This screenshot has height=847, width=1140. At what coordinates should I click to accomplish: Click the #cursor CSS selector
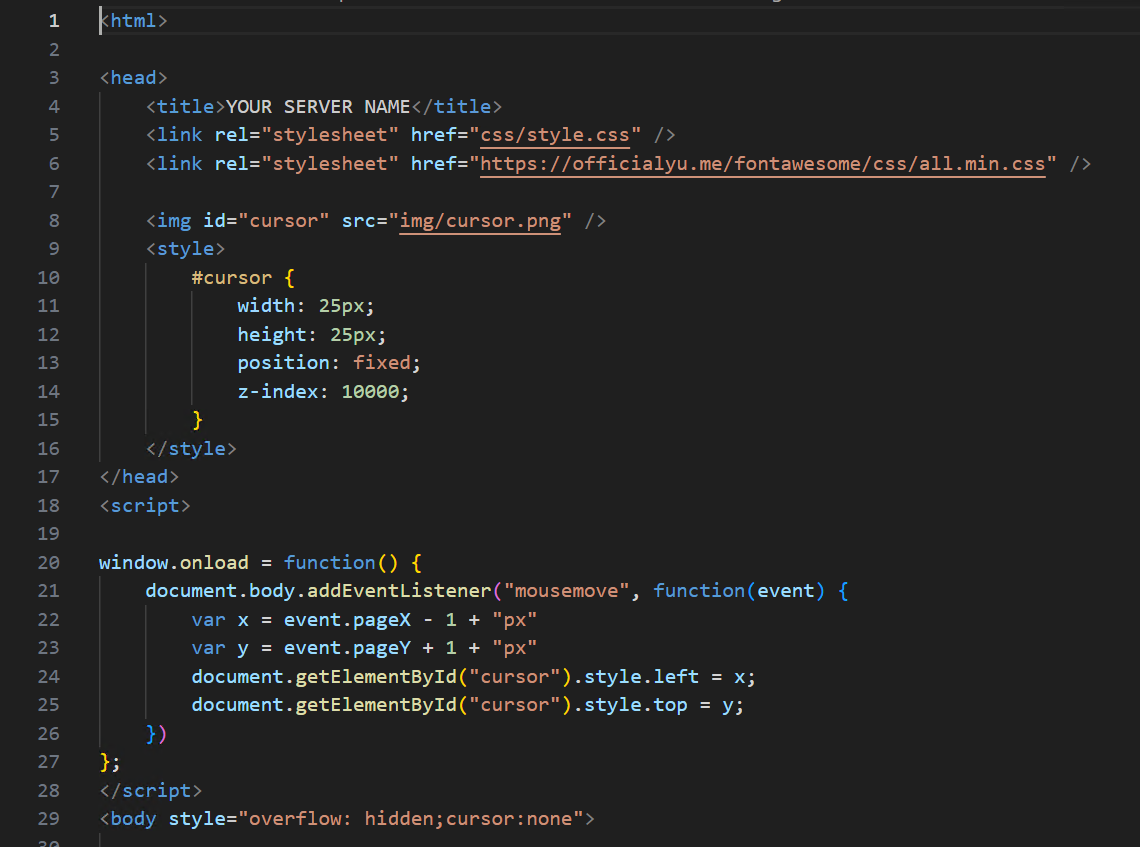pos(232,278)
